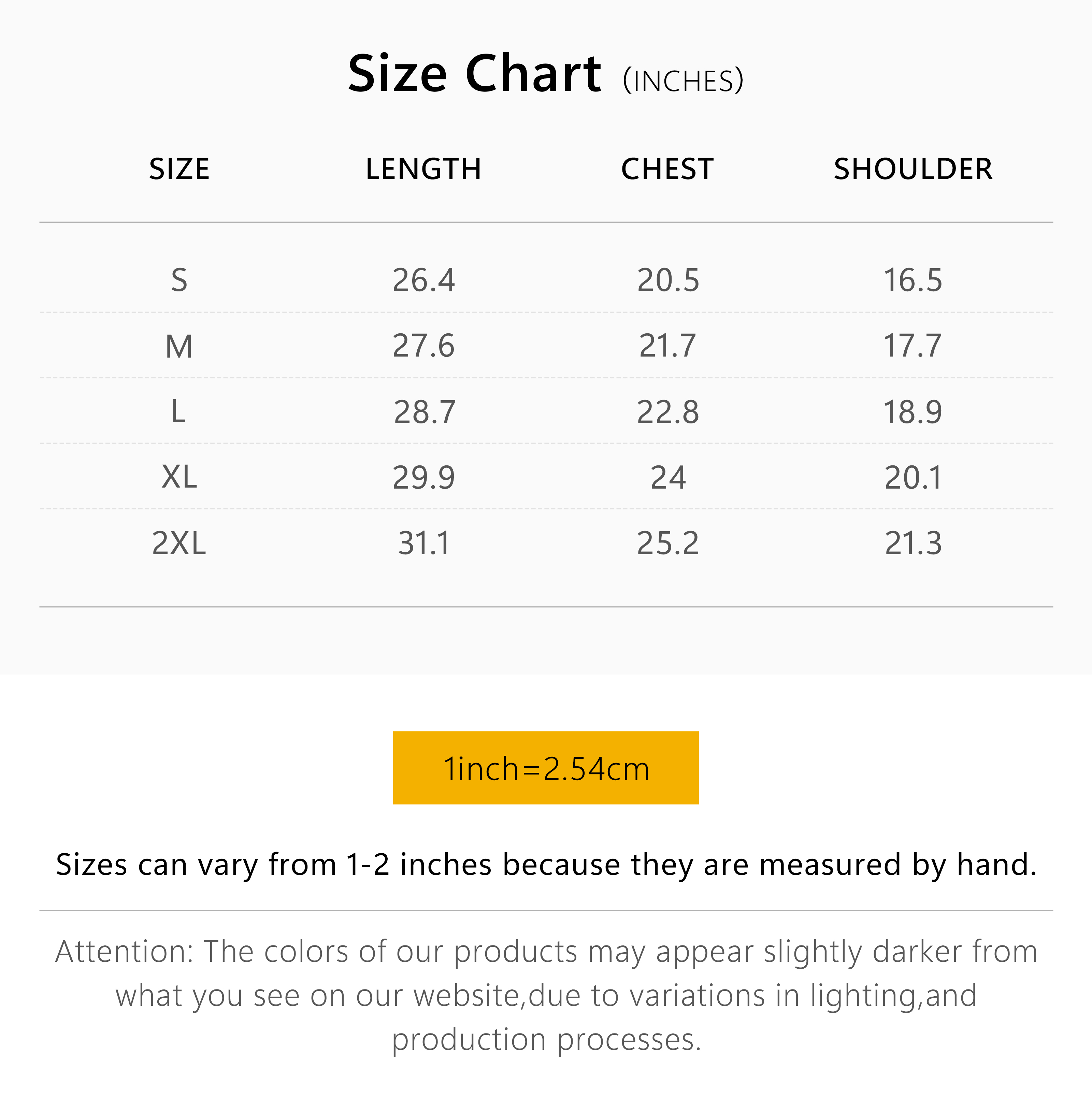Select the LENGTH column header

[x=423, y=169]
